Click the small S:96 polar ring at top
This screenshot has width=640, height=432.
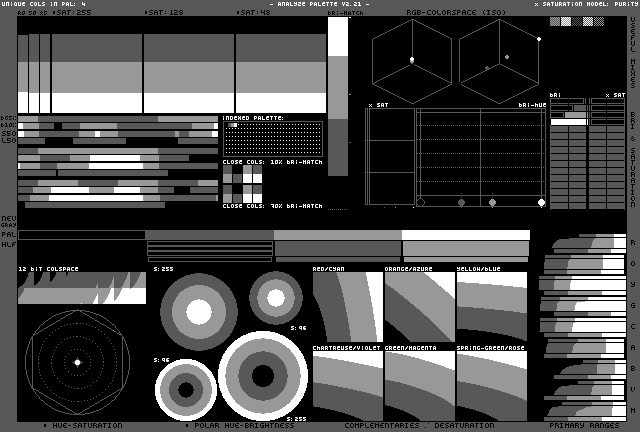point(276,295)
